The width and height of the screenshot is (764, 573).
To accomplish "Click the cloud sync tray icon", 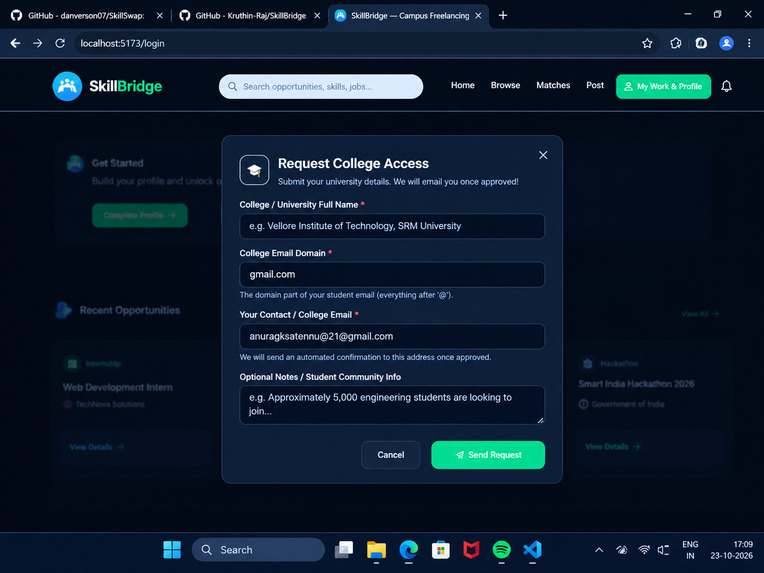I will pos(621,550).
